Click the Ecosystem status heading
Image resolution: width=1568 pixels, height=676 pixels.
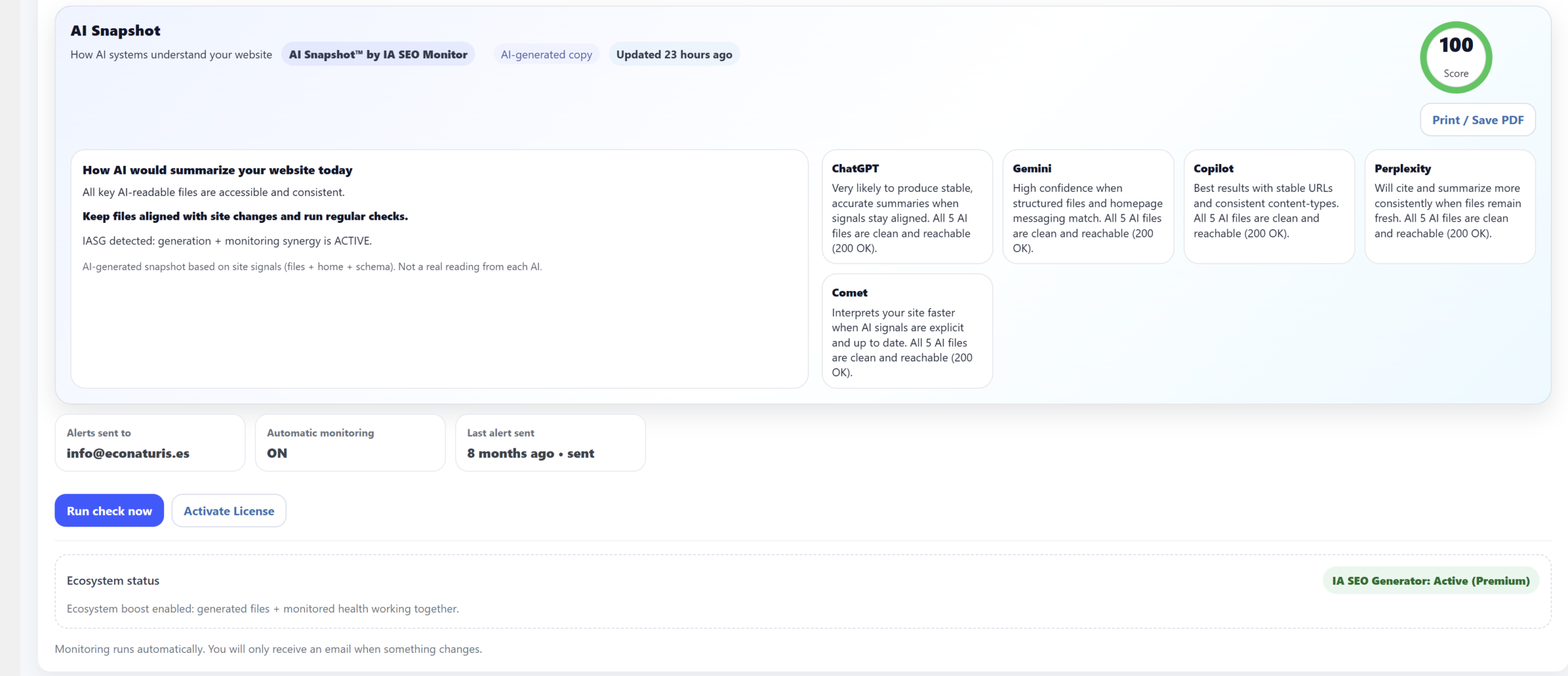tap(113, 580)
